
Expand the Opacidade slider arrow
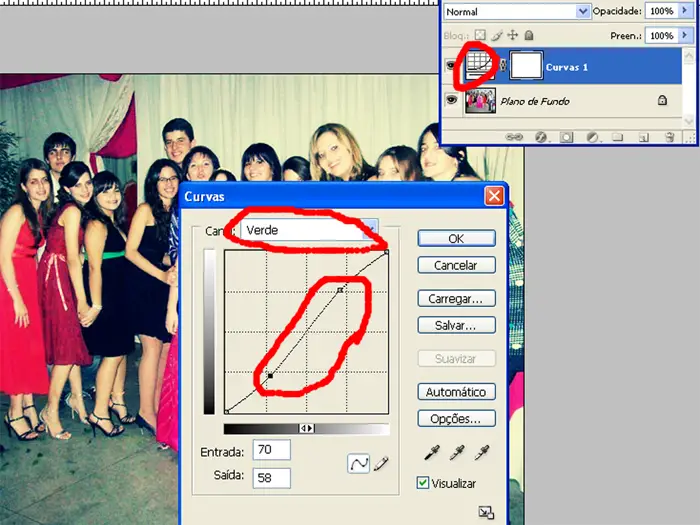(x=684, y=11)
